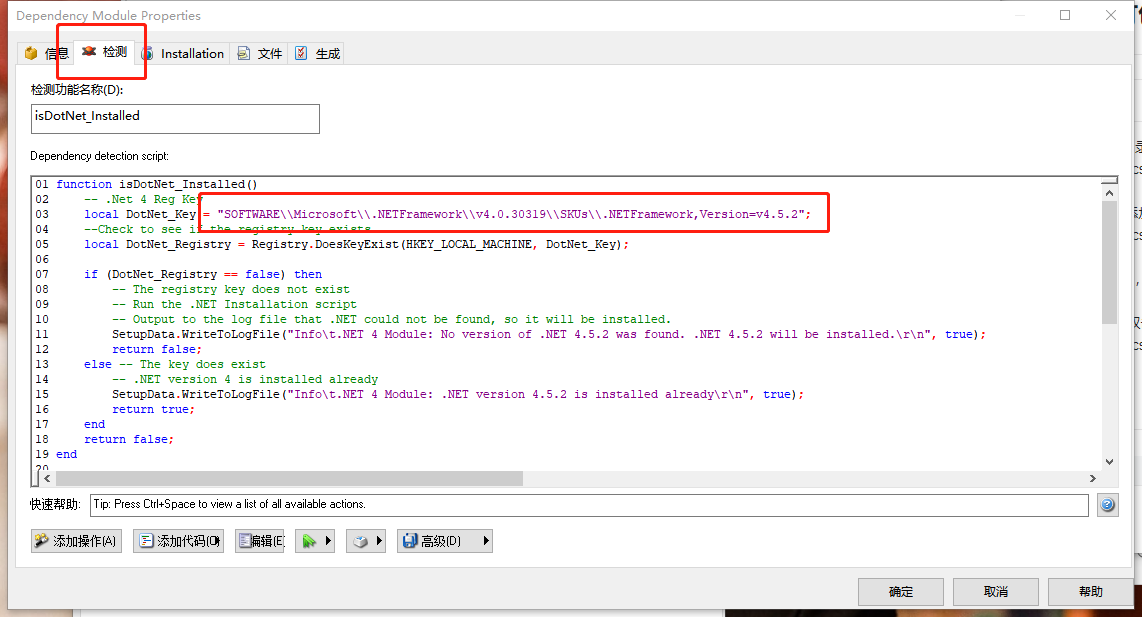Switch to the 生成 tab

(316, 53)
